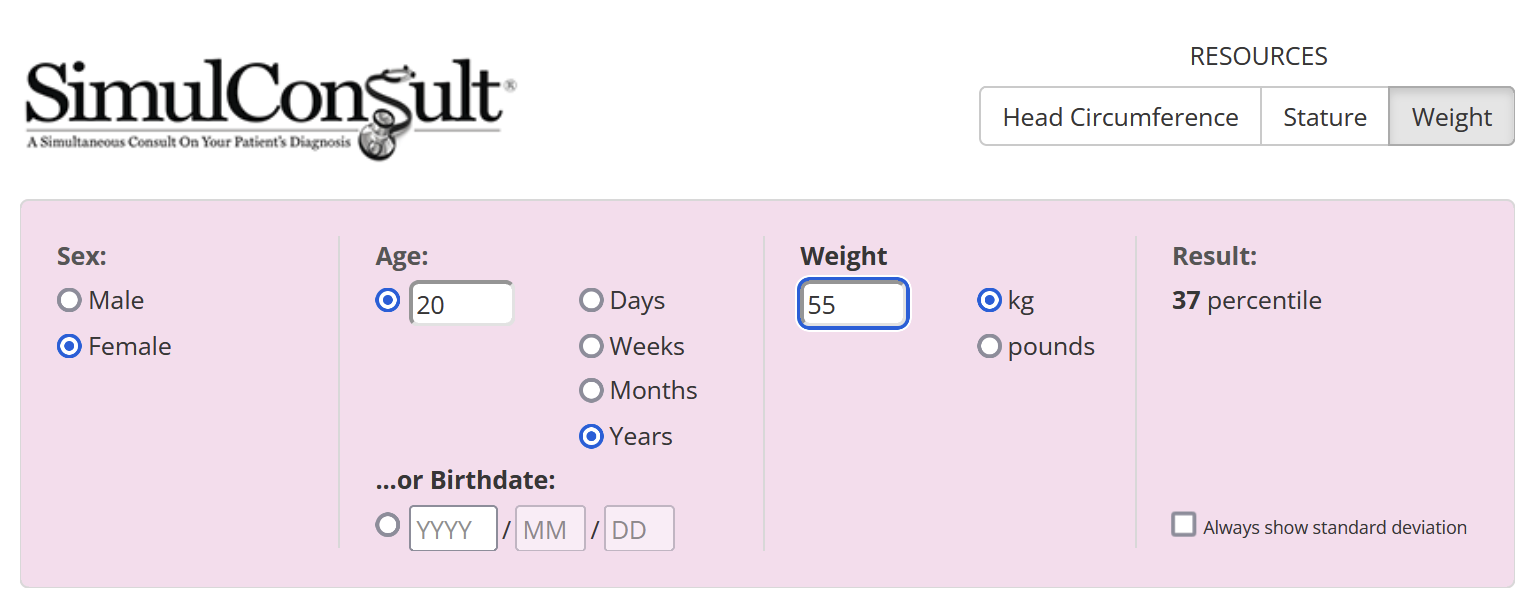1535x599 pixels.
Task: Select kg as the weight unit
Action: pyautogui.click(x=989, y=300)
